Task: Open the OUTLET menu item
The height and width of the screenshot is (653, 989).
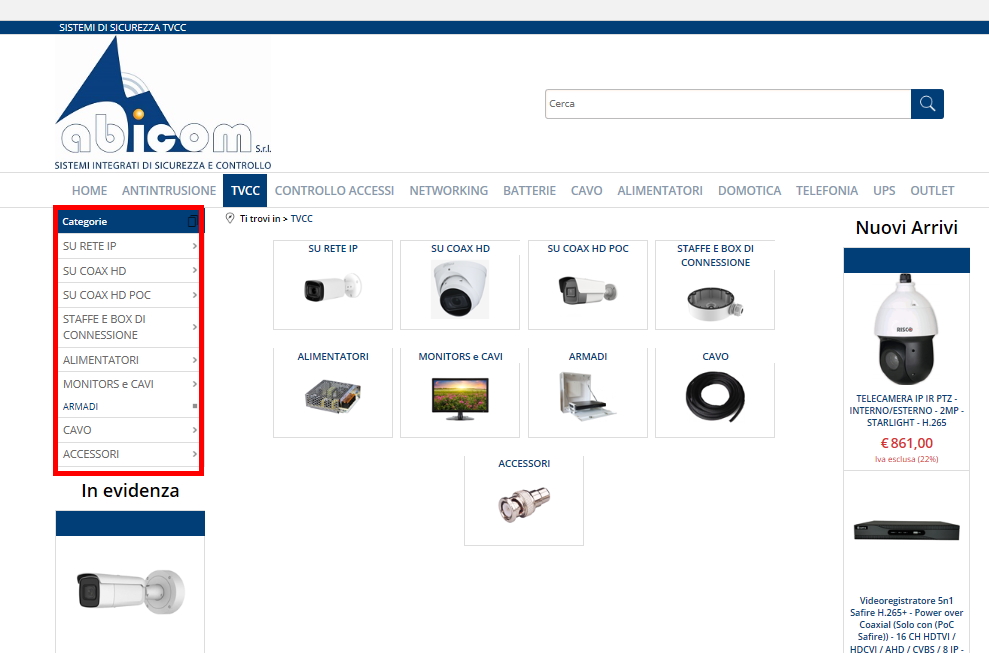Action: click(x=932, y=191)
